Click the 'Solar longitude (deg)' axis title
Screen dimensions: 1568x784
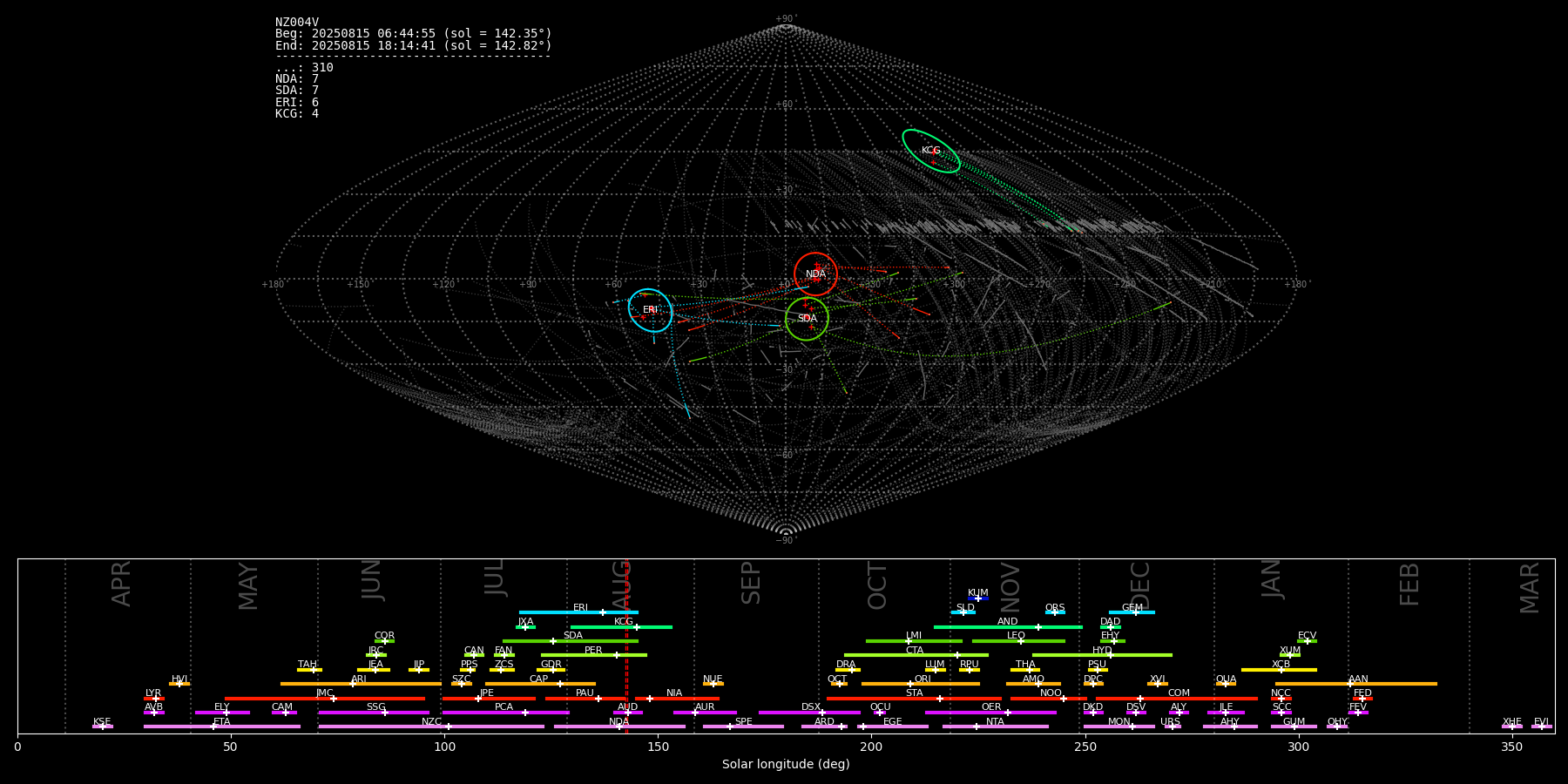tap(786, 765)
